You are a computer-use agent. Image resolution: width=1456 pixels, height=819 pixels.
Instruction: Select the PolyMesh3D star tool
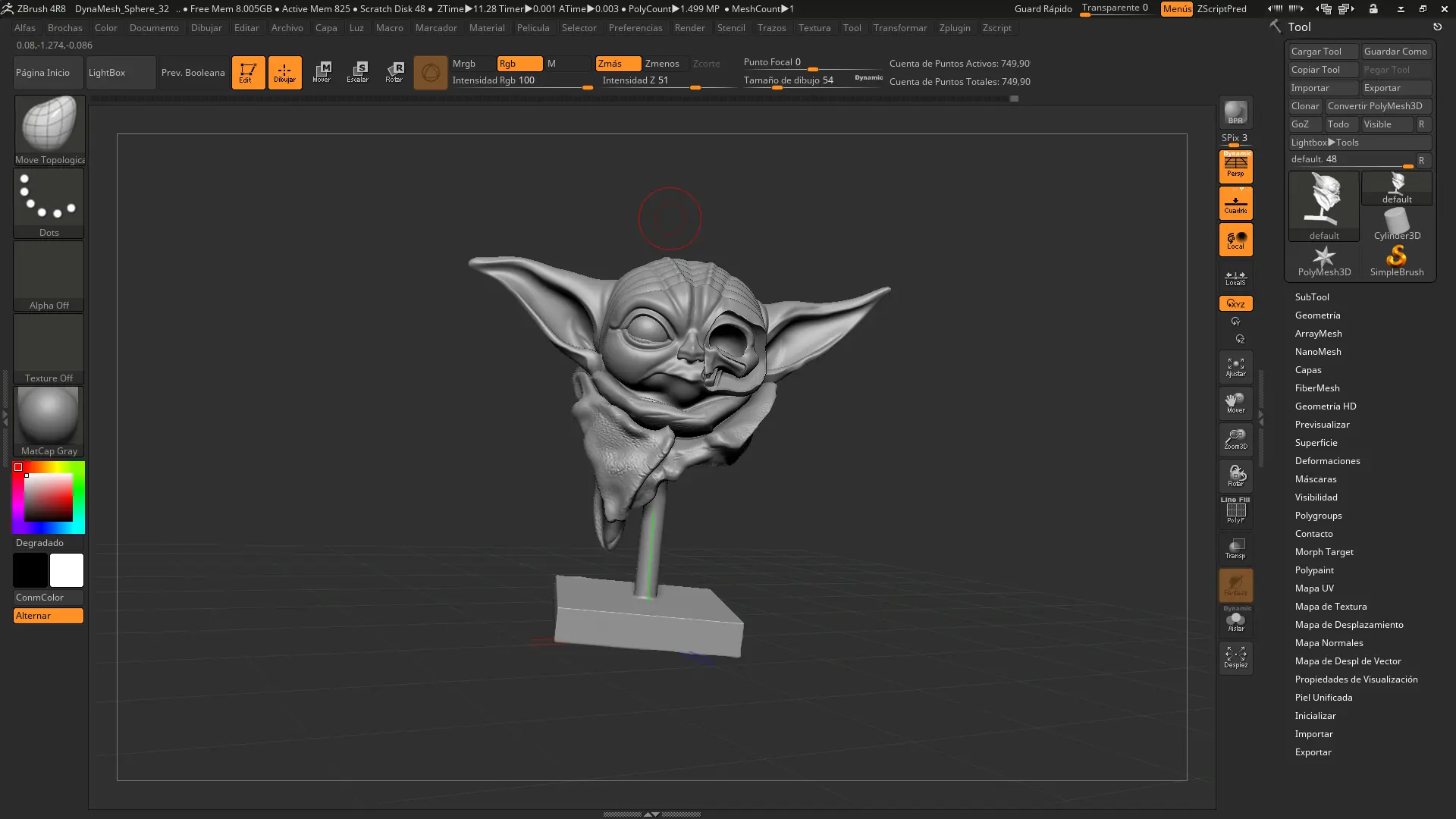pyautogui.click(x=1324, y=261)
